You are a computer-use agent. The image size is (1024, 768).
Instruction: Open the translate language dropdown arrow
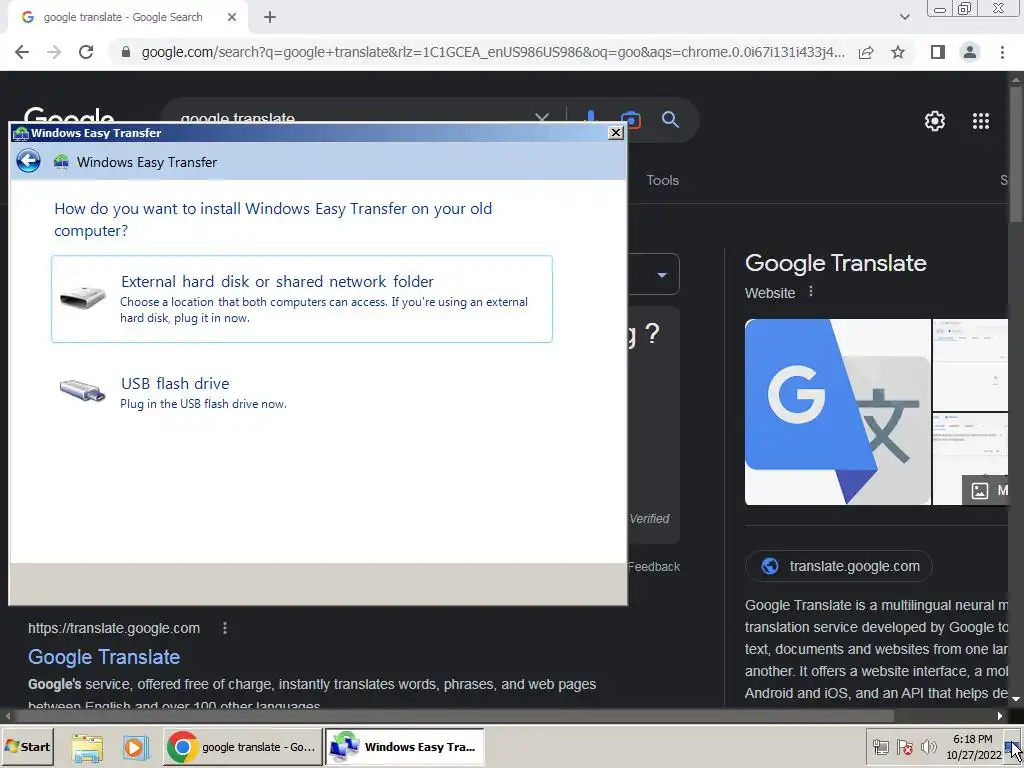(662, 275)
